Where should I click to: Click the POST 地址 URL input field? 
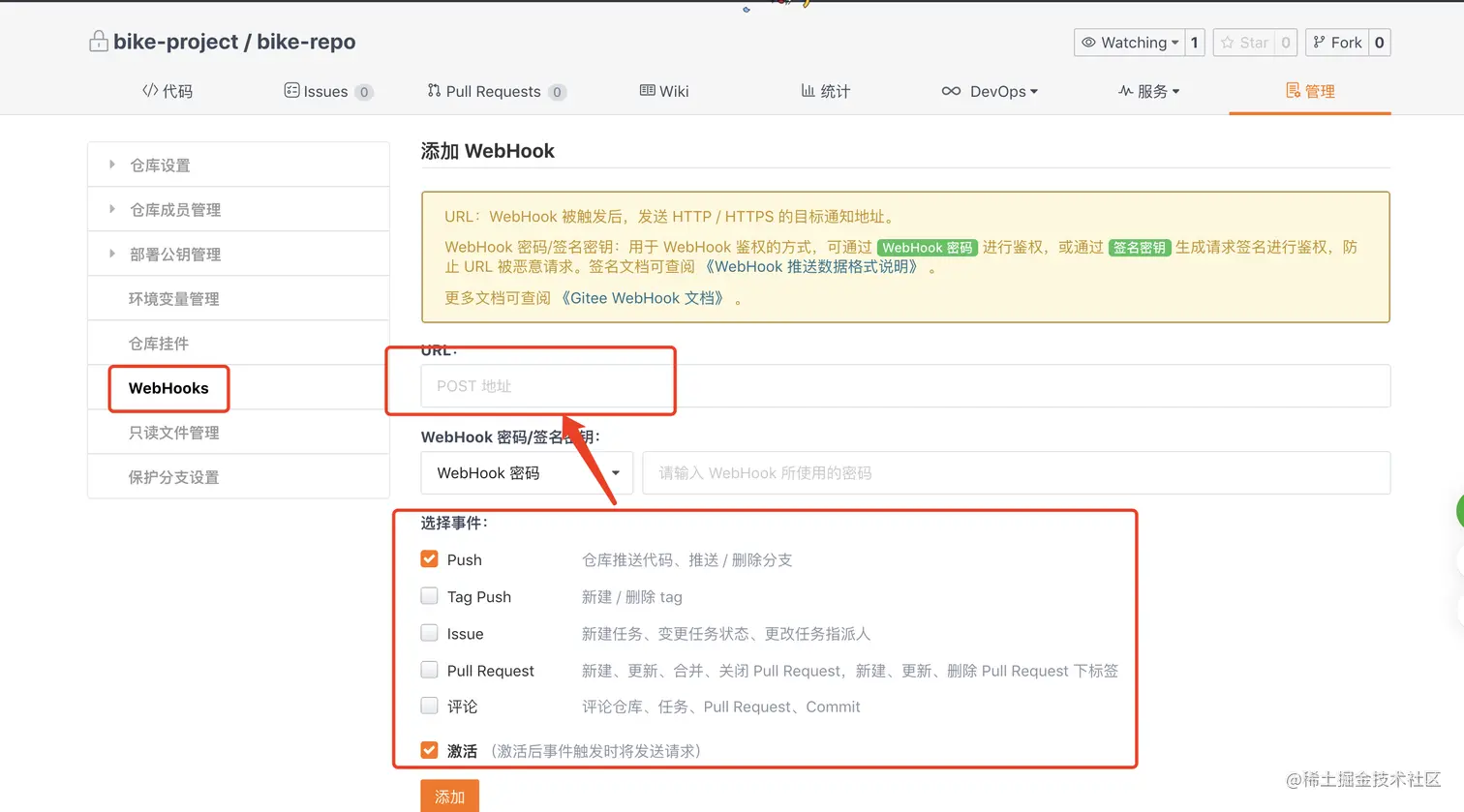tap(905, 386)
